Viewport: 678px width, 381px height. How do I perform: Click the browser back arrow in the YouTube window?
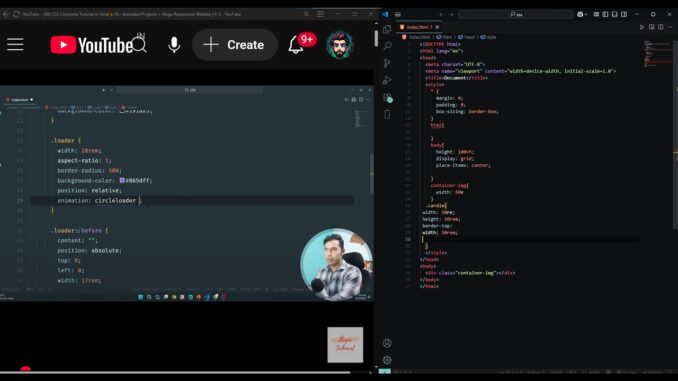(x=6, y=14)
